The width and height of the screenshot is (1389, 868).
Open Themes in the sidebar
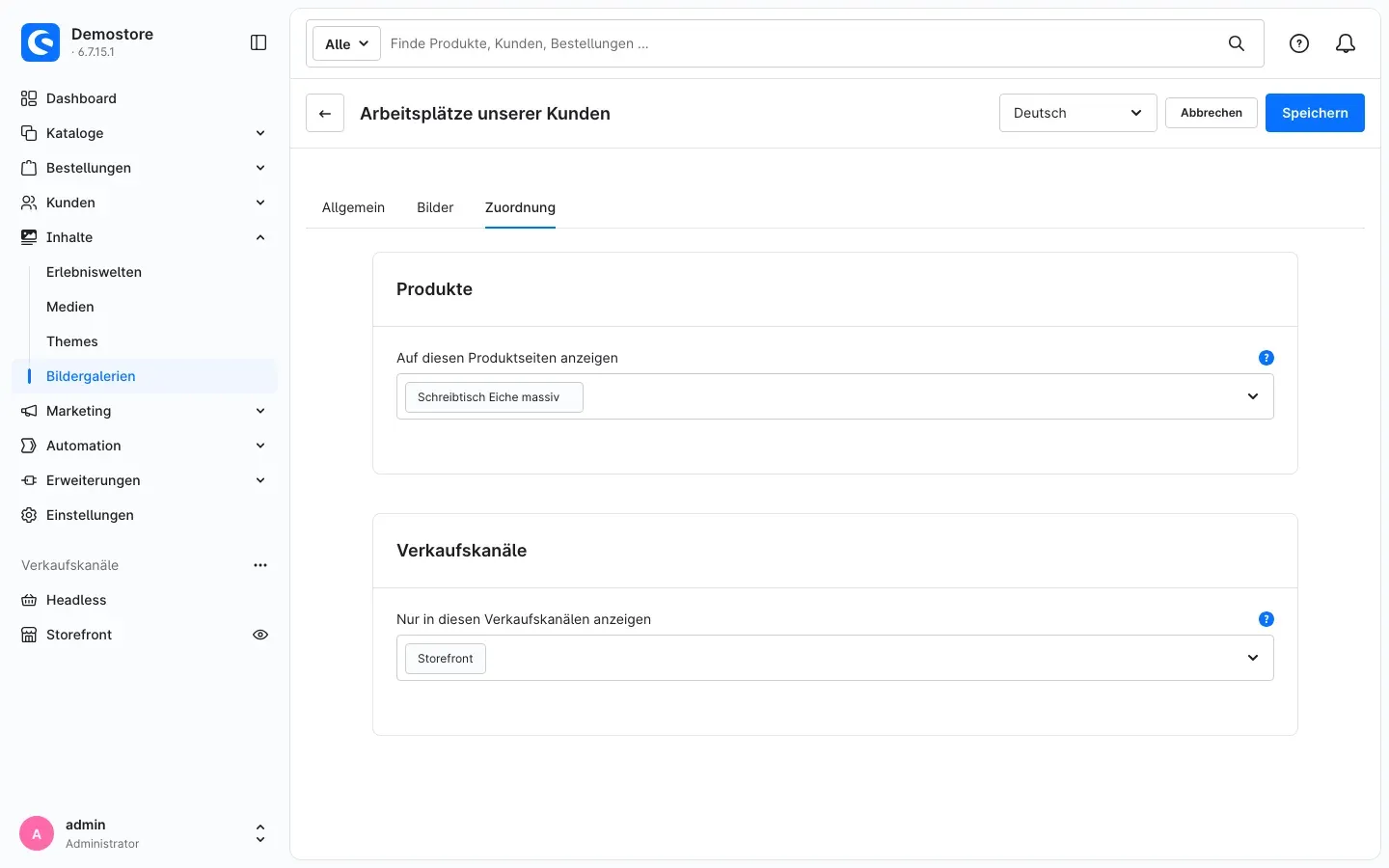72,341
